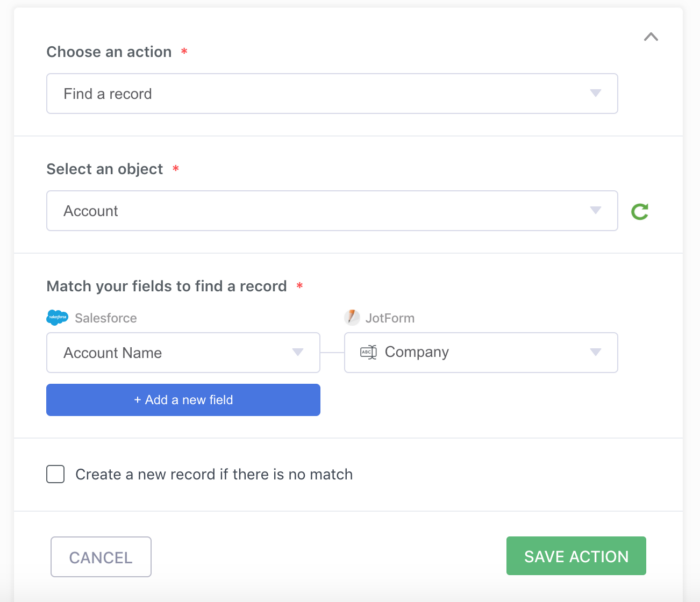700x602 pixels.
Task: Refresh the object list with the green icon
Action: pyautogui.click(x=640, y=211)
